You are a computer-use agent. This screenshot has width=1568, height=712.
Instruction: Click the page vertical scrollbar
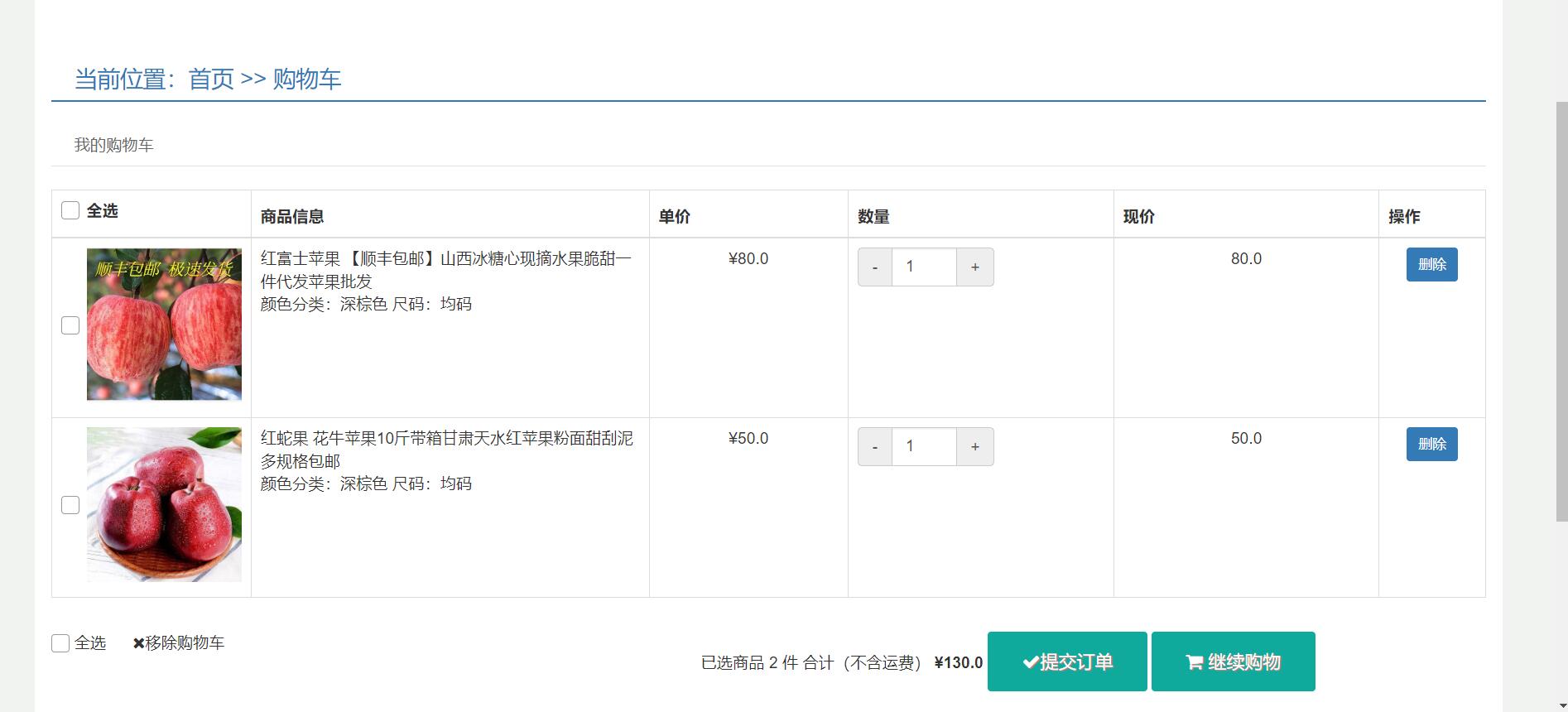(1561, 311)
